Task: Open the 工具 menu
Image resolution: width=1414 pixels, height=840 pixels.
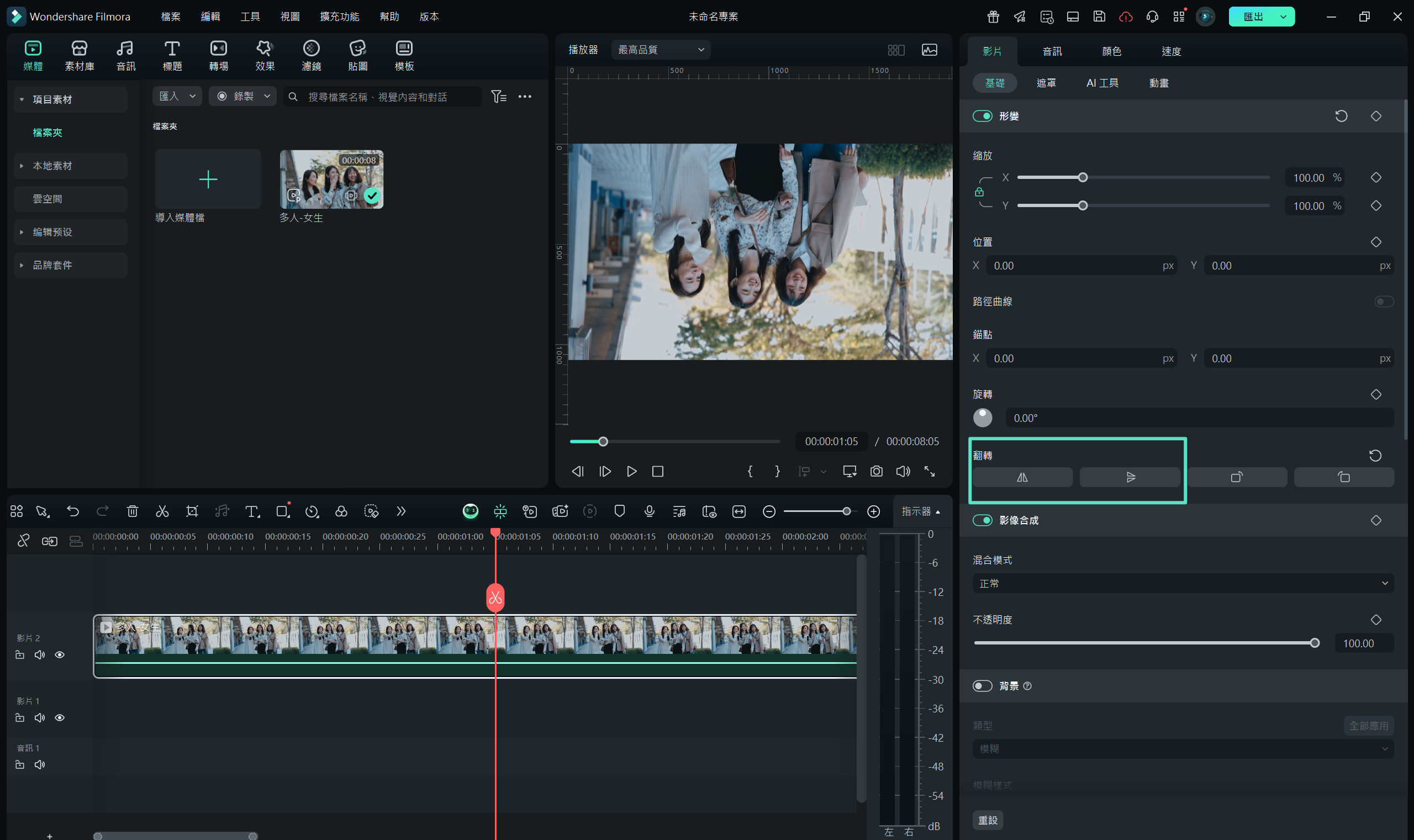Action: click(x=250, y=17)
